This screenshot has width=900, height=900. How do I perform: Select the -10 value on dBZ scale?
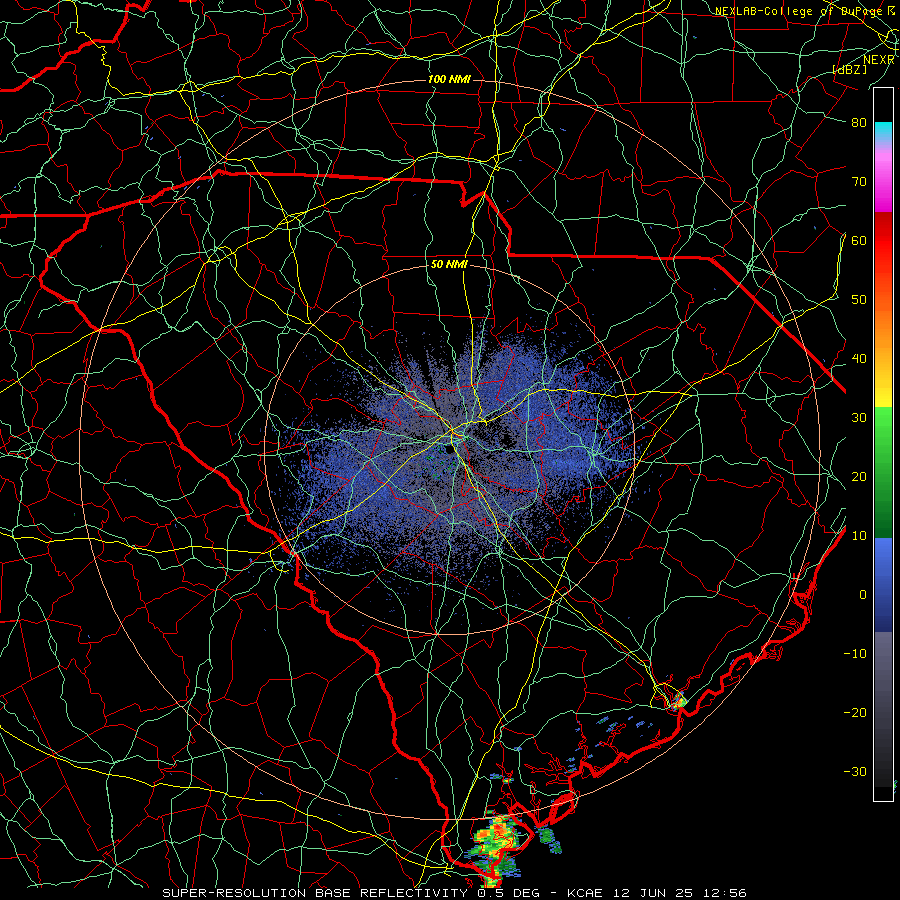tap(855, 653)
